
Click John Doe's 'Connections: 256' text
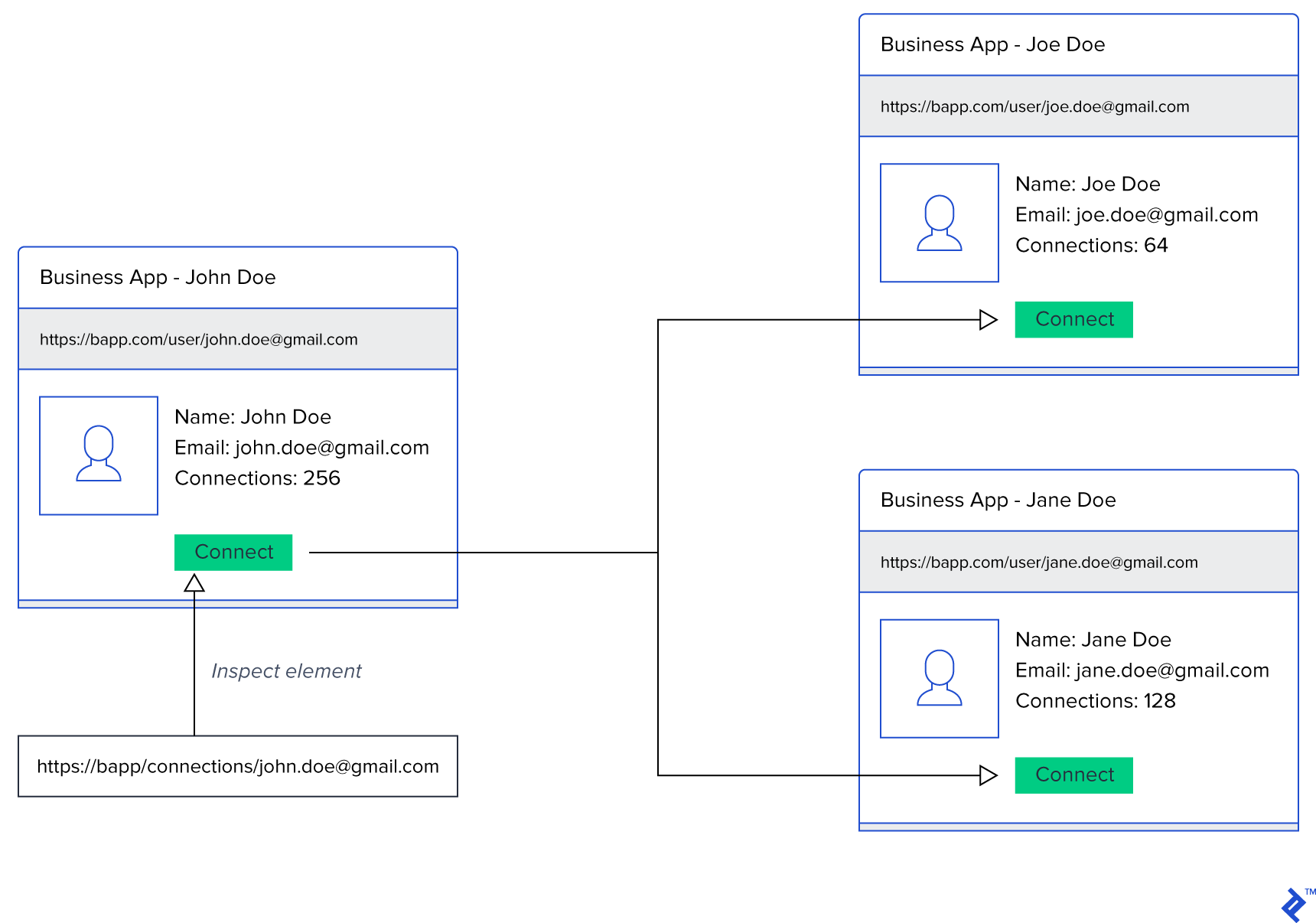click(x=257, y=478)
